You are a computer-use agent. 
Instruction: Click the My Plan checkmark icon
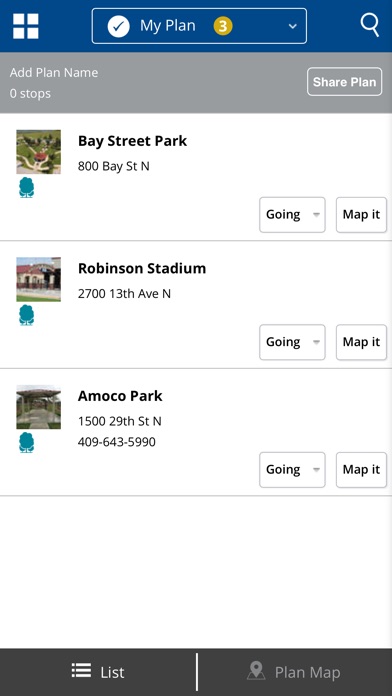119,26
